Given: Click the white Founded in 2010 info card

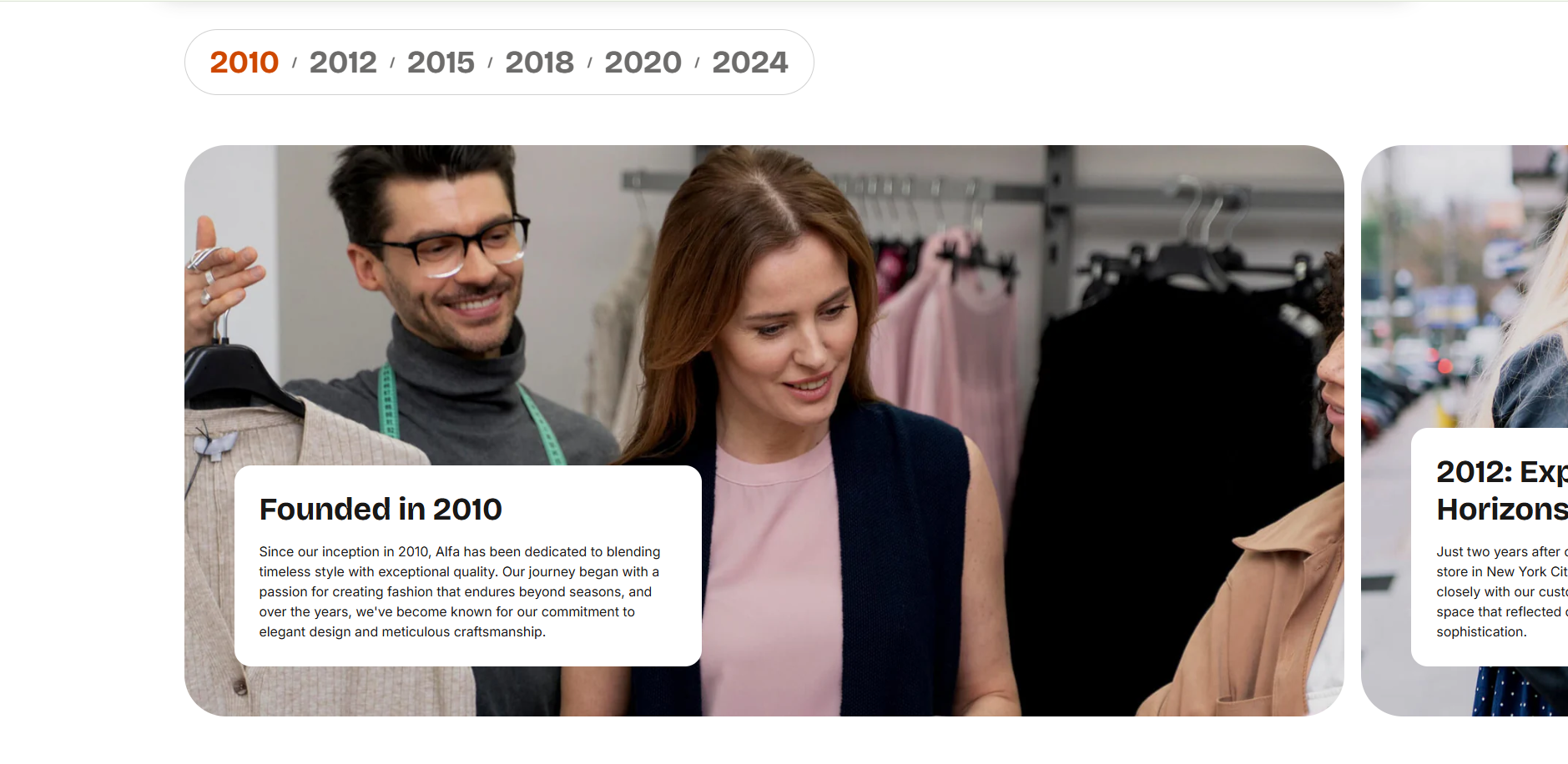Looking at the screenshot, I should [467, 565].
